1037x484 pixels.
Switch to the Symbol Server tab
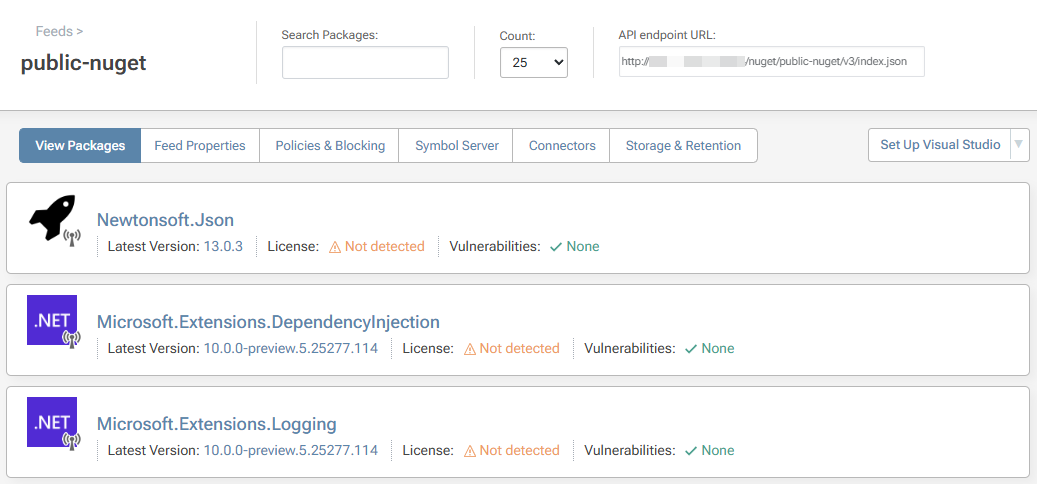(456, 145)
